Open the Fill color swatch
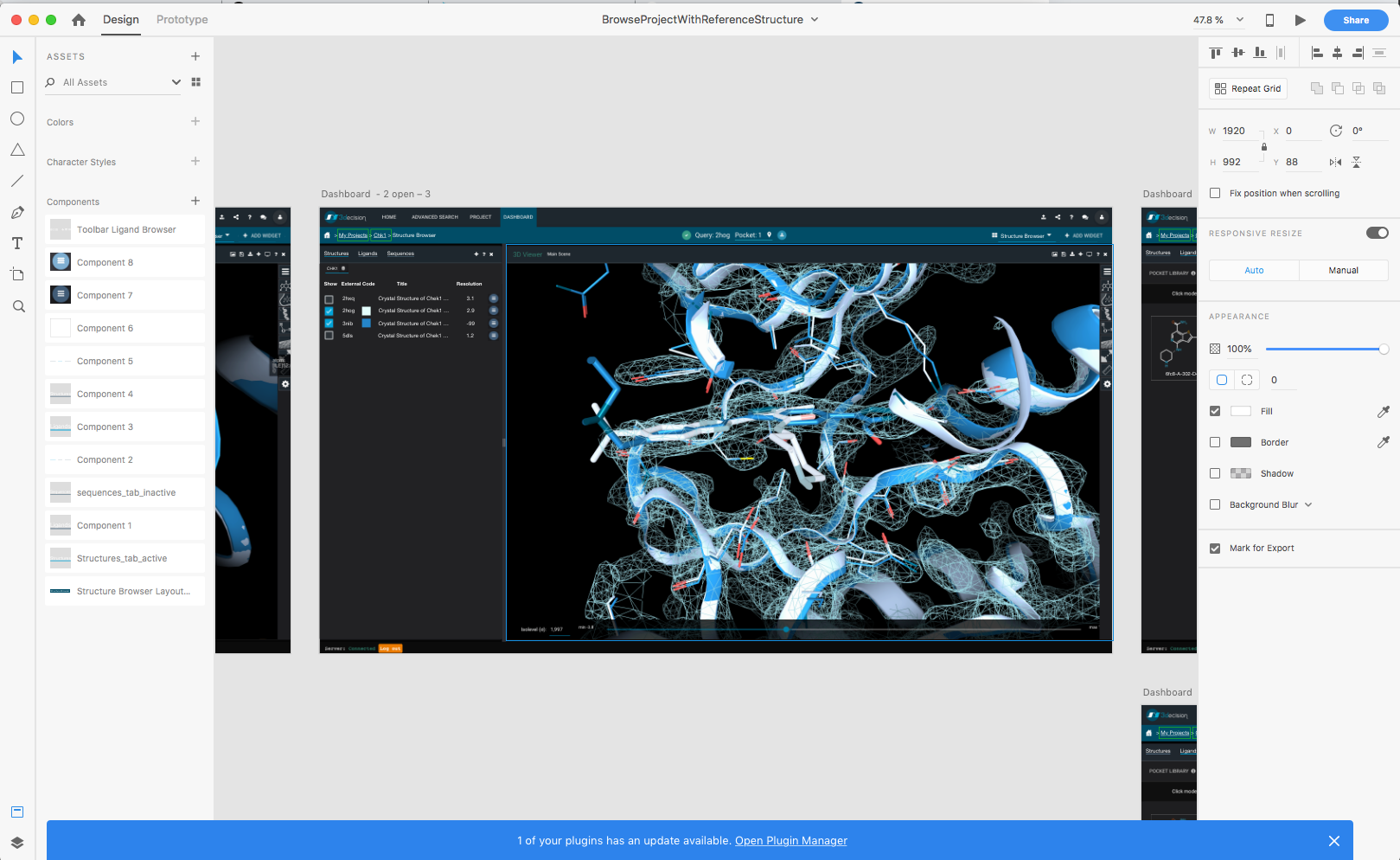 pos(1240,411)
